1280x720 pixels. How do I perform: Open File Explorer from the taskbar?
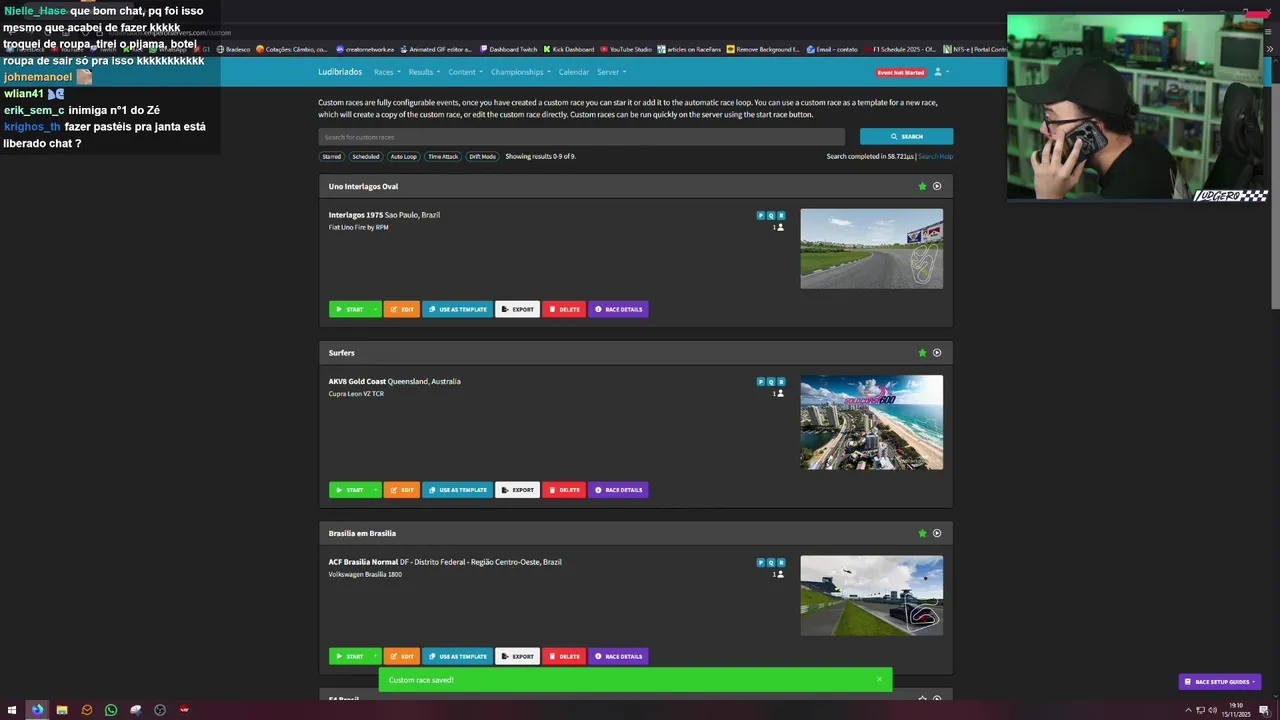tap(62, 710)
